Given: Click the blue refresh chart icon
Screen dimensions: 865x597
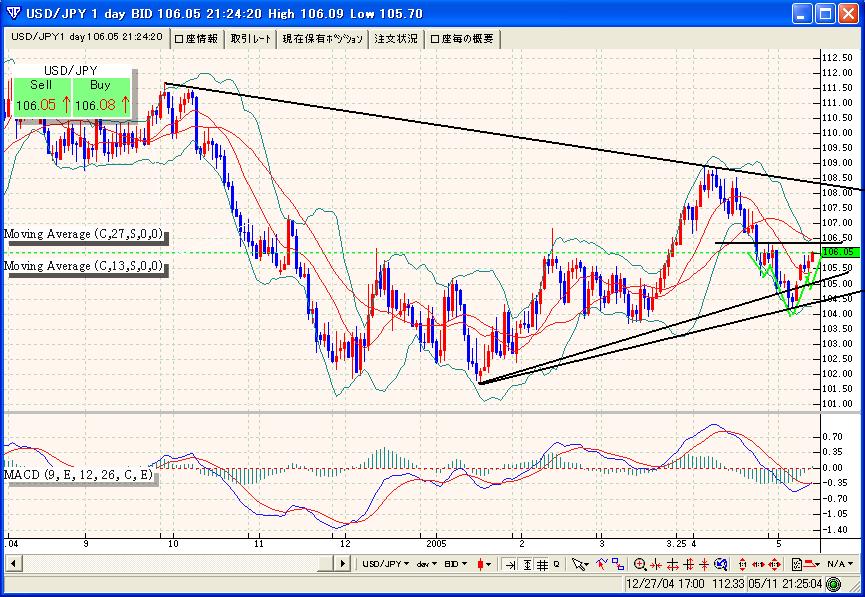Looking at the screenshot, I should [x=721, y=564].
